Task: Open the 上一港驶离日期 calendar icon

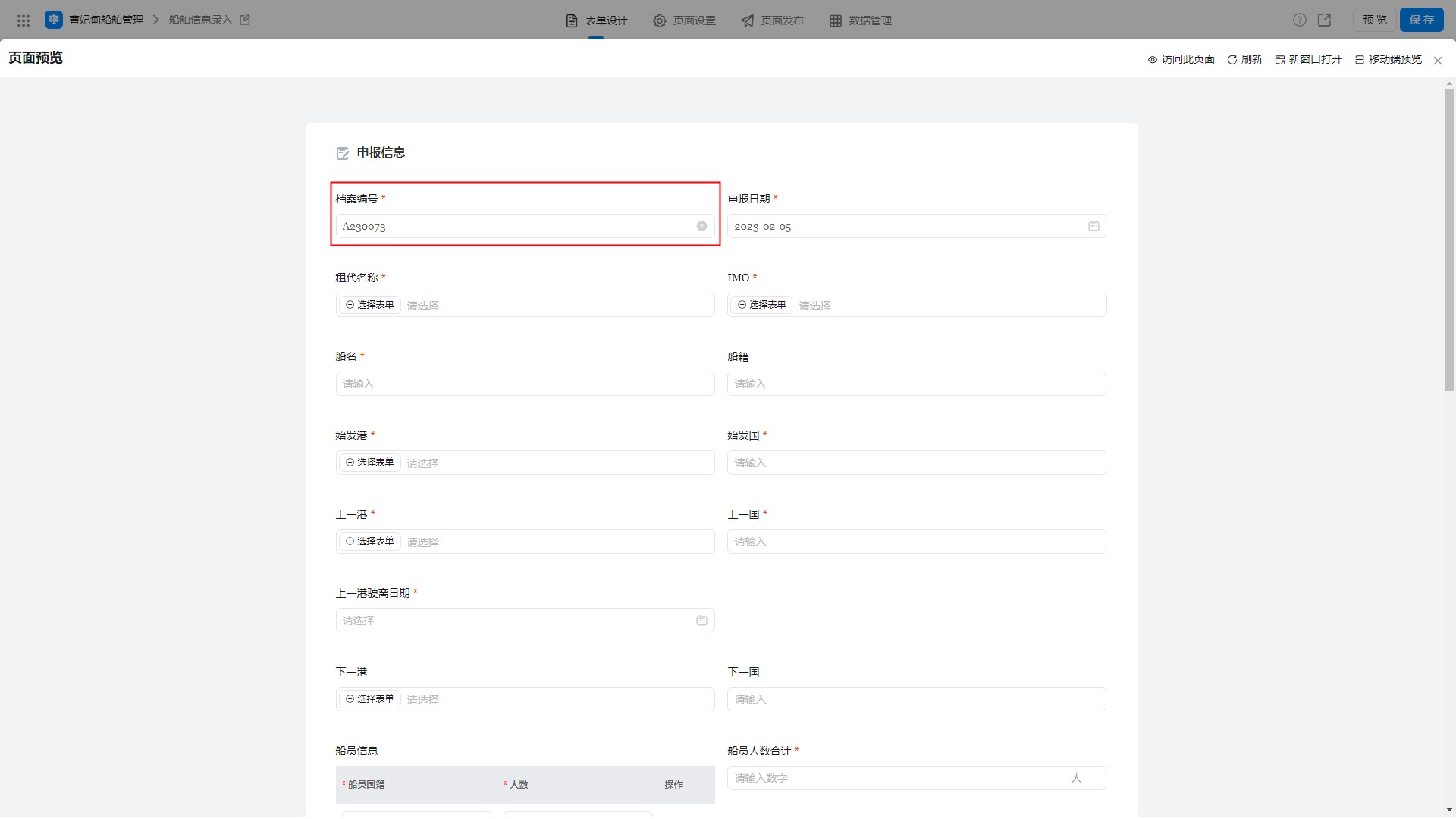Action: (701, 620)
